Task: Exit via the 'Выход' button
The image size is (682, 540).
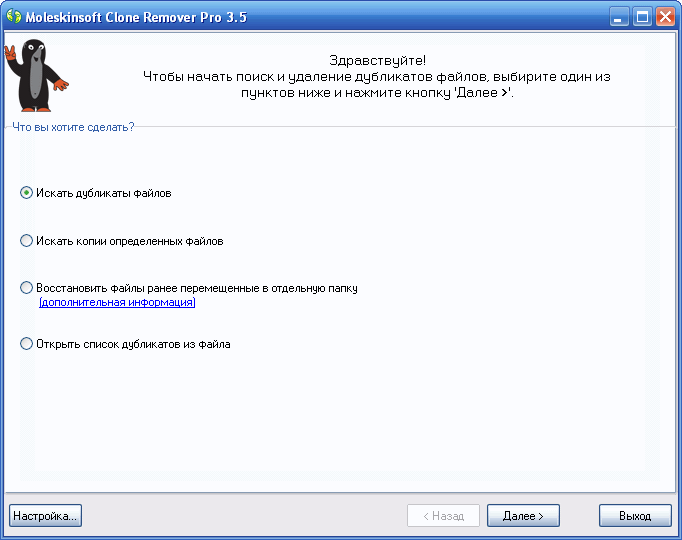Action: pos(635,516)
